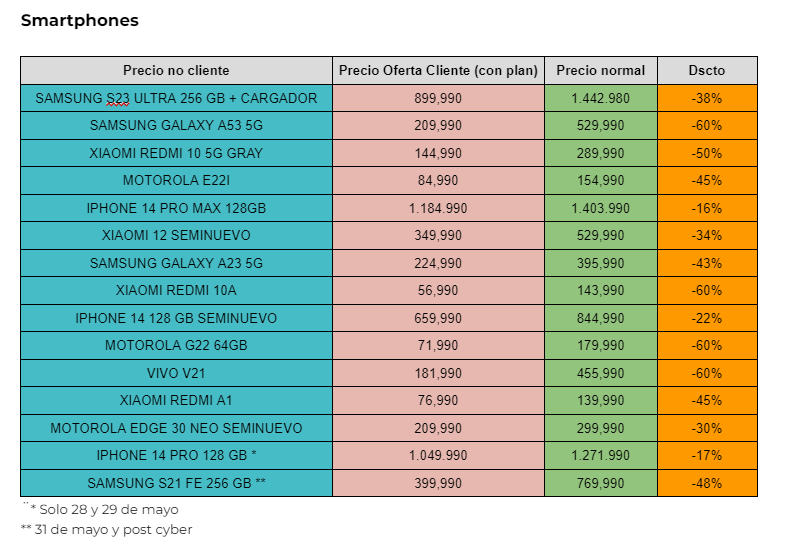Image resolution: width=793 pixels, height=556 pixels.
Task: Select the 'Precio Oferta Cliente (con plan)' header
Action: pos(438,70)
